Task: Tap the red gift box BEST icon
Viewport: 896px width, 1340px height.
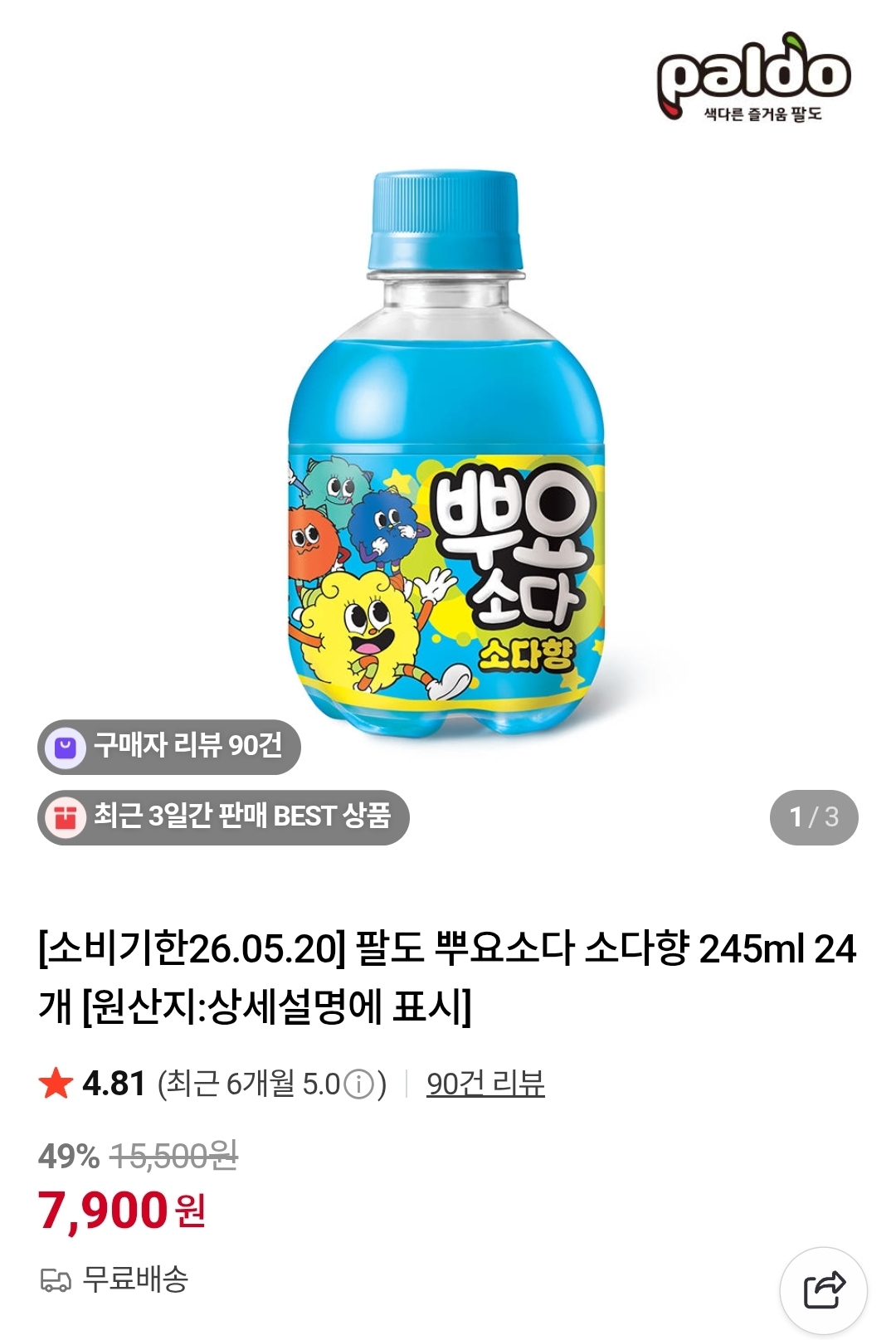Action: [x=66, y=817]
